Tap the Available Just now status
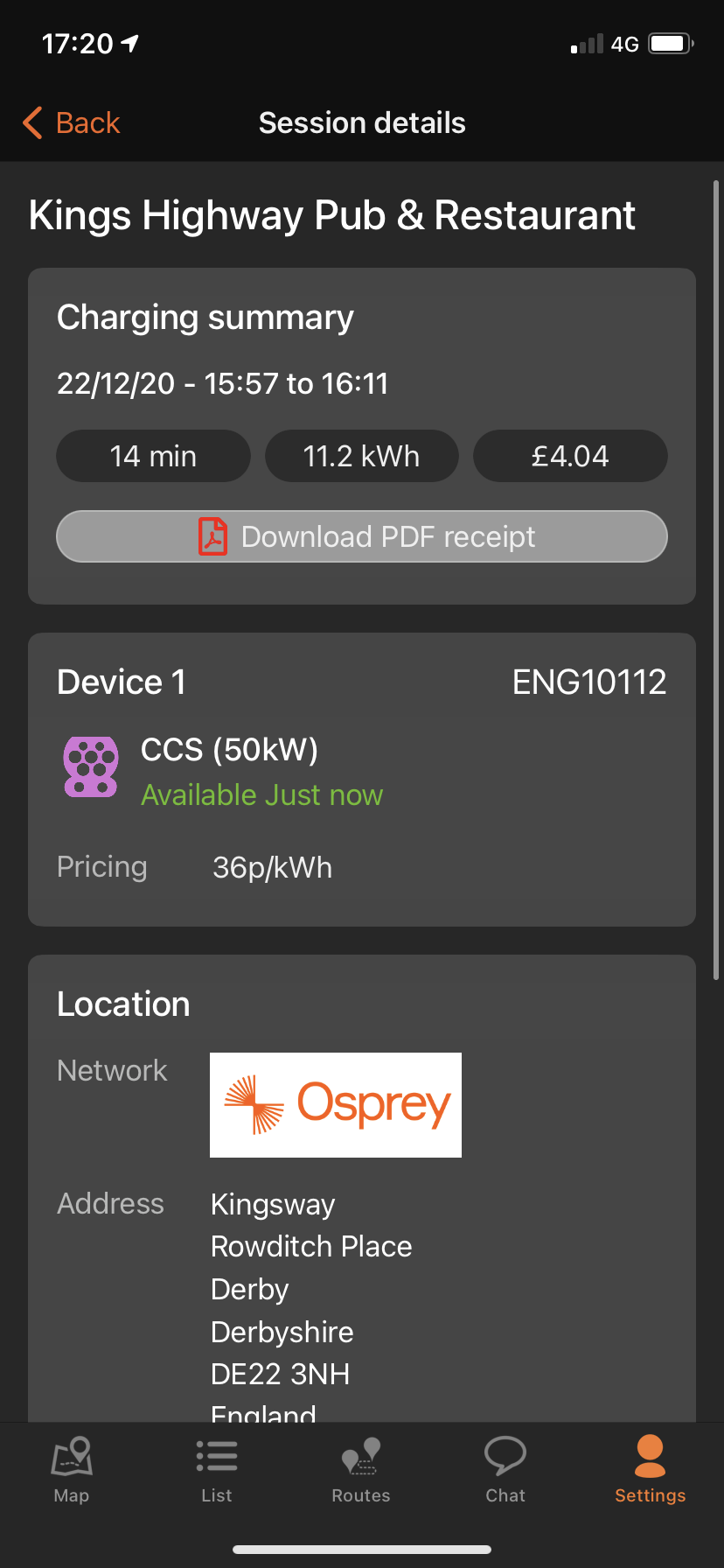724x1568 pixels. pos(261,794)
